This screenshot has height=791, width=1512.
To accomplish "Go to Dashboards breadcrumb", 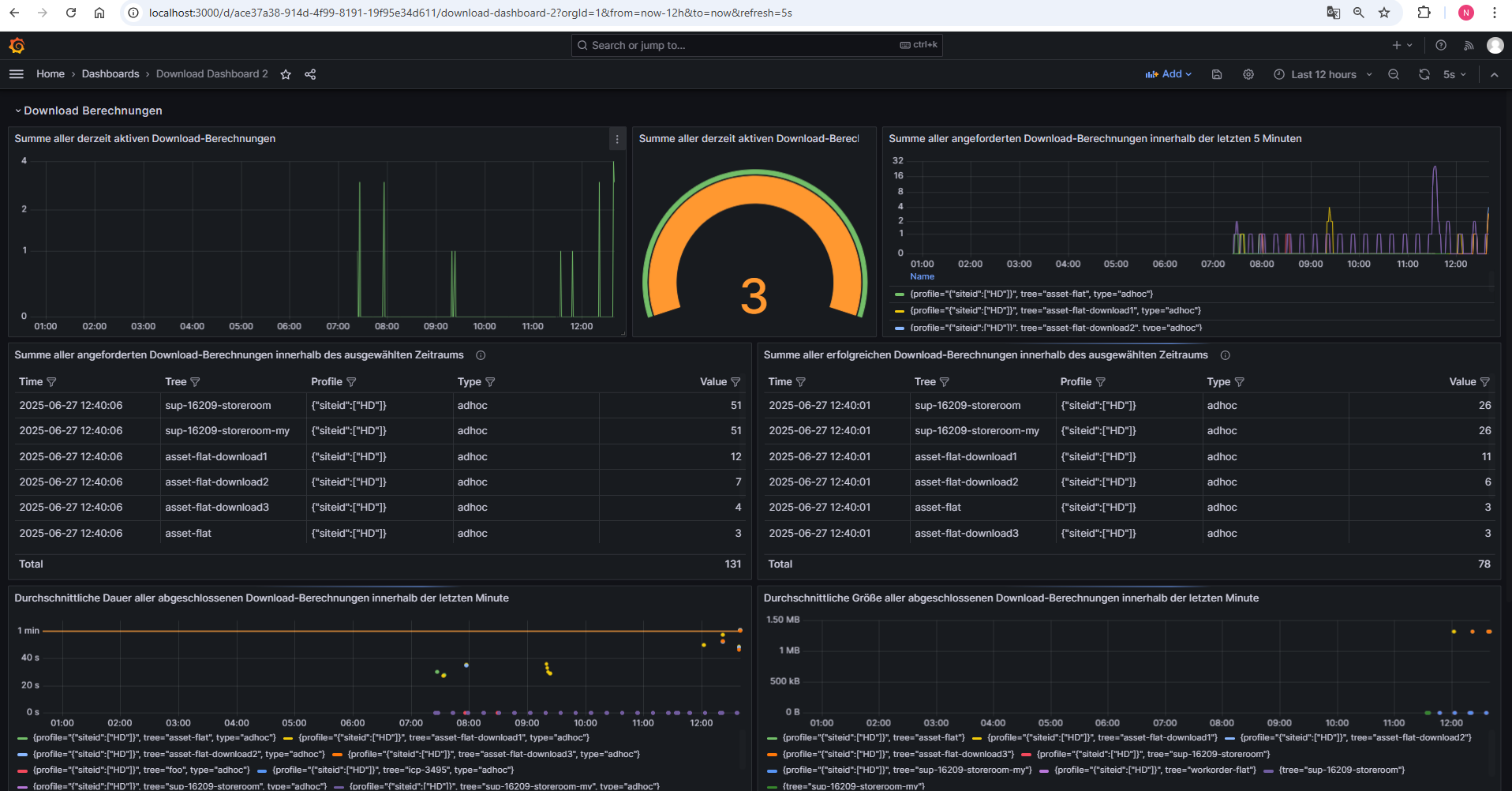I will 110,74.
